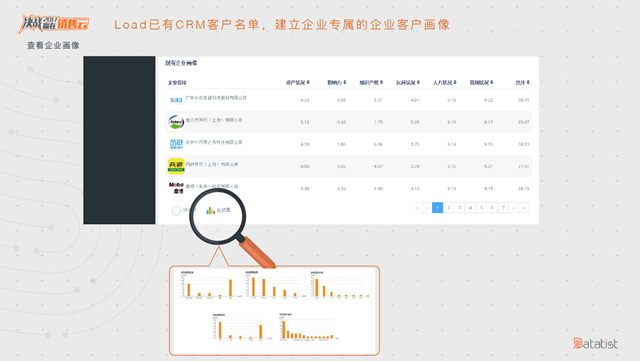Go to page 2 in pagination

449,207
